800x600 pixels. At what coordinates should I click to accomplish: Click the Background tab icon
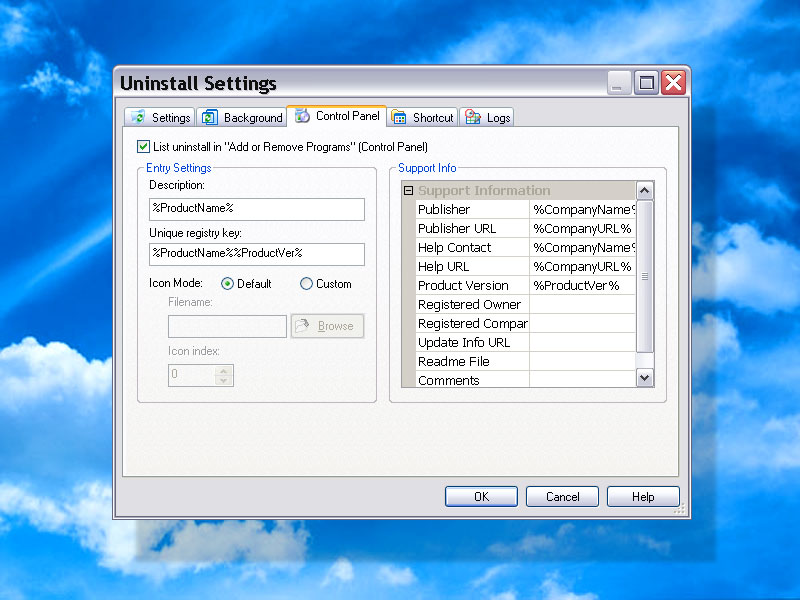click(210, 117)
